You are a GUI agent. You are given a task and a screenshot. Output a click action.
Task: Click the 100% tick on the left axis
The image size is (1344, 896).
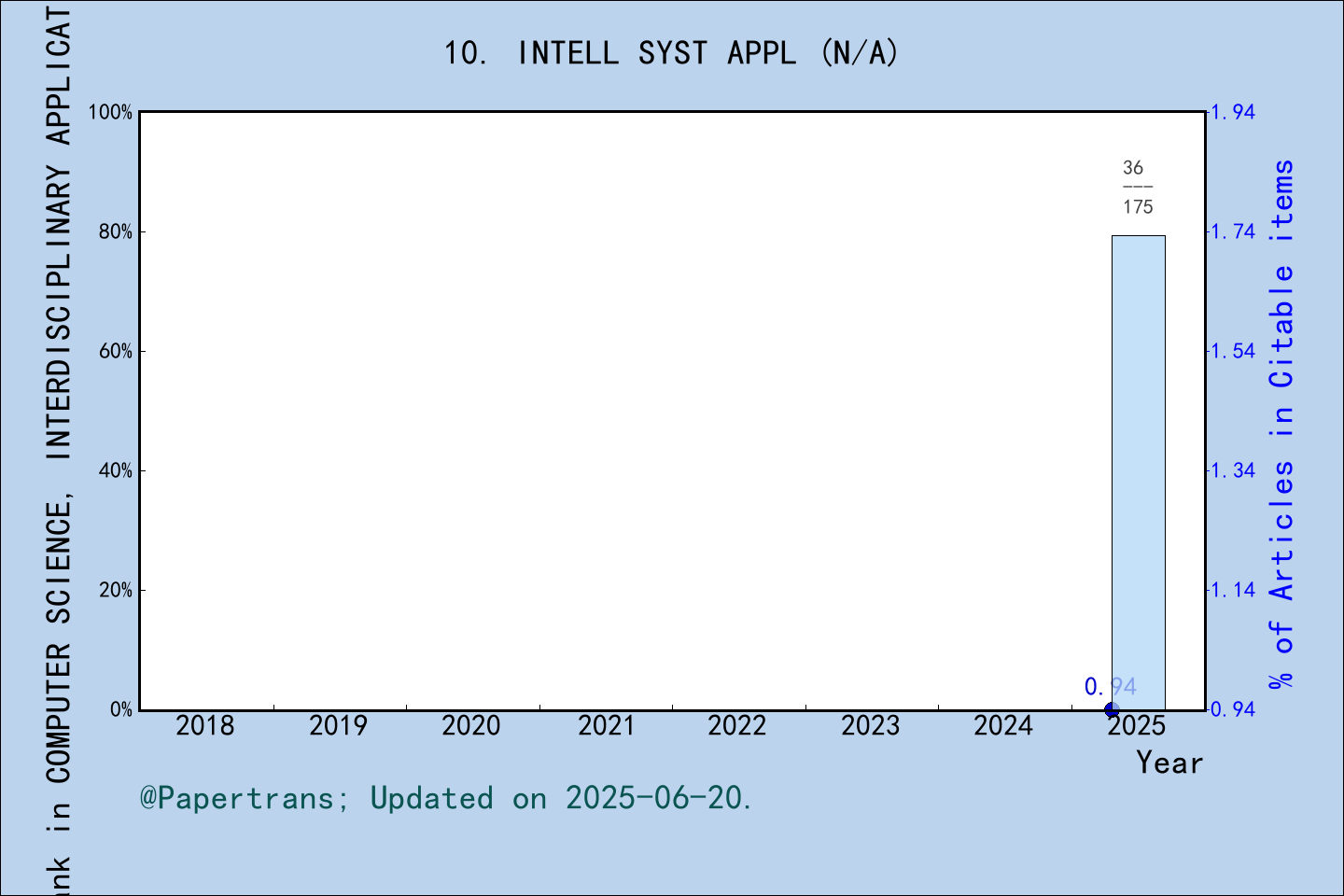click(x=110, y=112)
